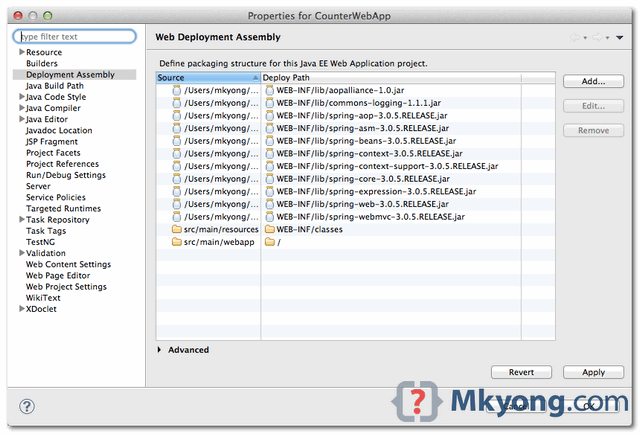This screenshot has width=640, height=434.
Task: Click jar icon for commons-logging-1.1.1.jar
Action: pos(269,103)
